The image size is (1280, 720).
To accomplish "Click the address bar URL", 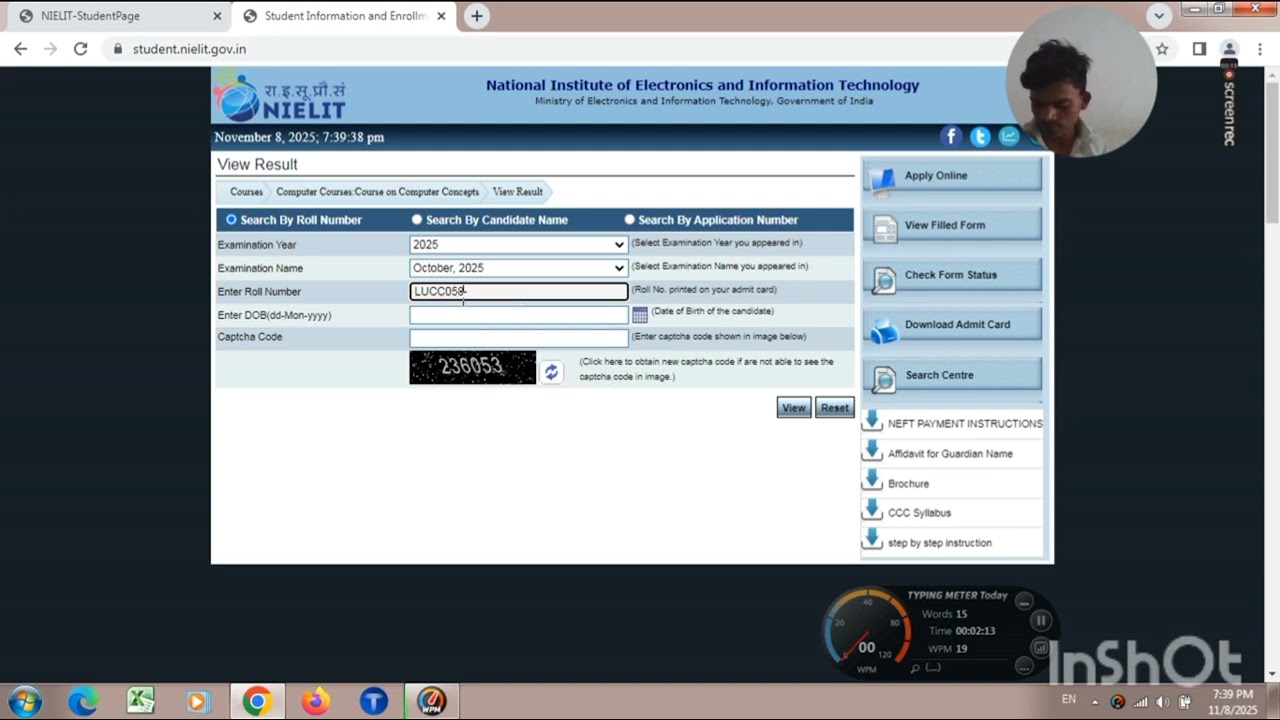I will [189, 49].
